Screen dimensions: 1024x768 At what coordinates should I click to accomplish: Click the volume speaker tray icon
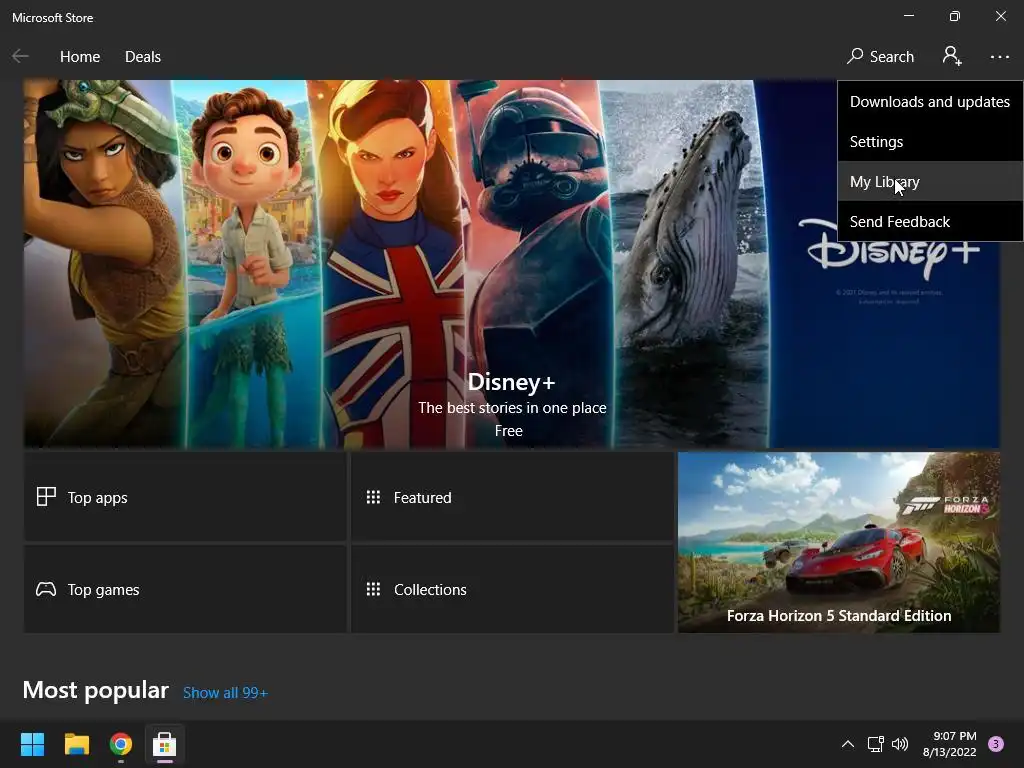coord(900,744)
